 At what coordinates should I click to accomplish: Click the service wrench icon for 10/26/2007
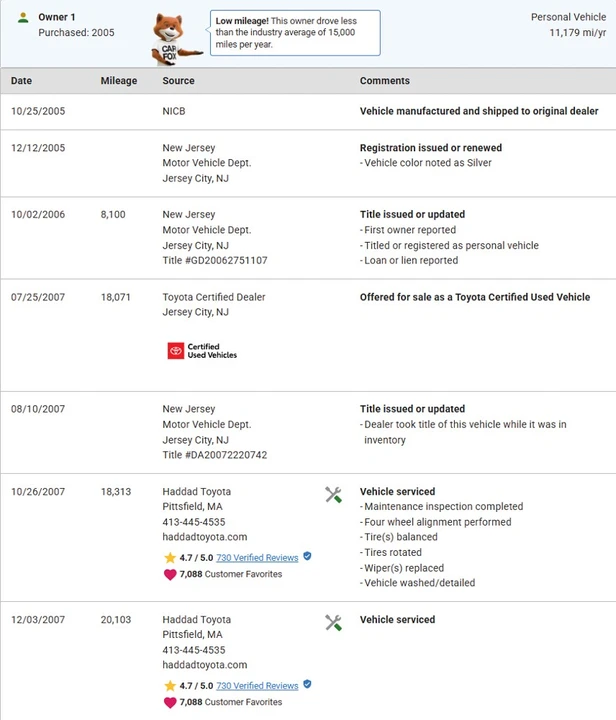point(333,495)
